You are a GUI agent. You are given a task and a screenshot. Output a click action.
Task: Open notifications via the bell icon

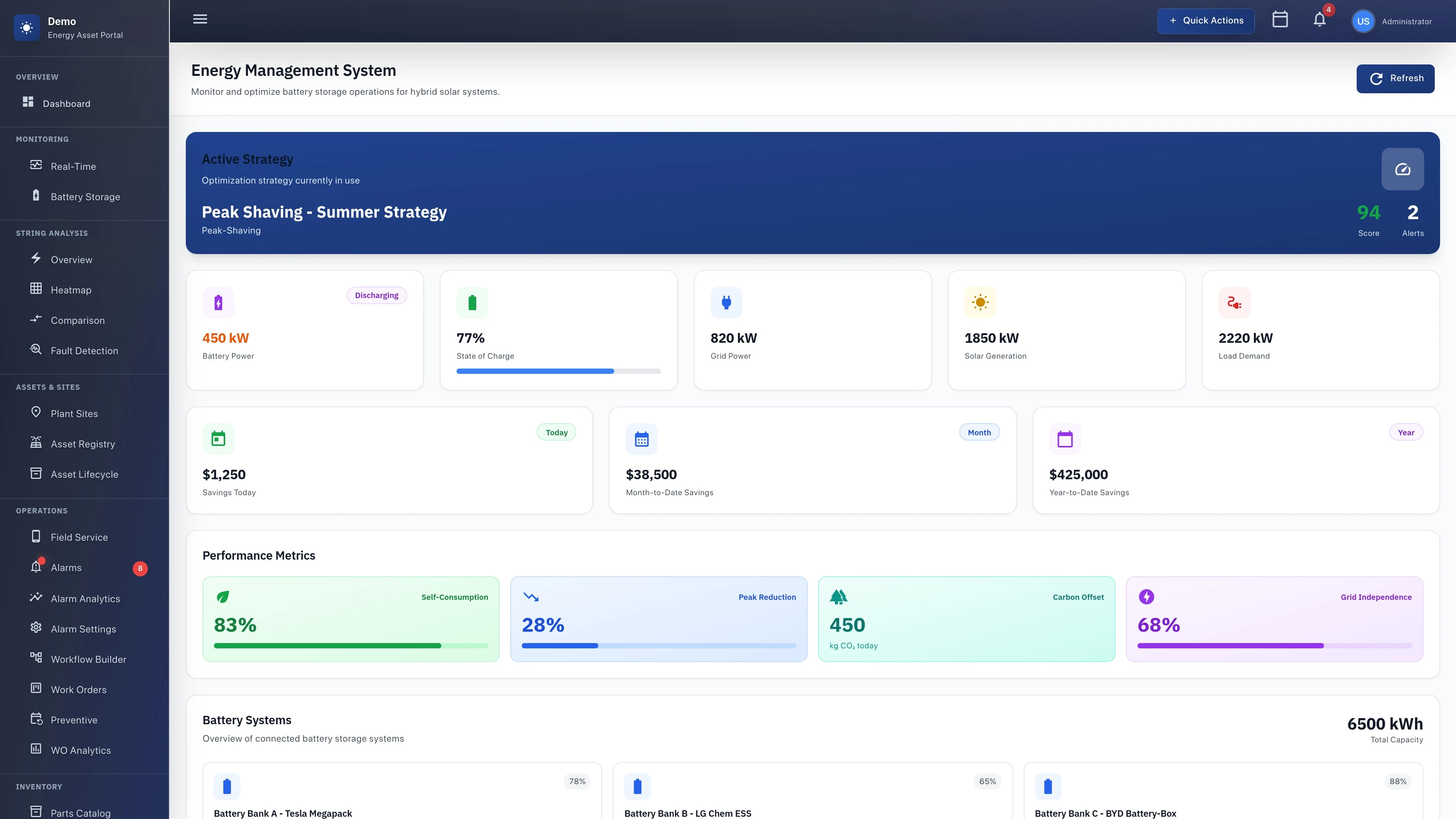click(x=1319, y=20)
